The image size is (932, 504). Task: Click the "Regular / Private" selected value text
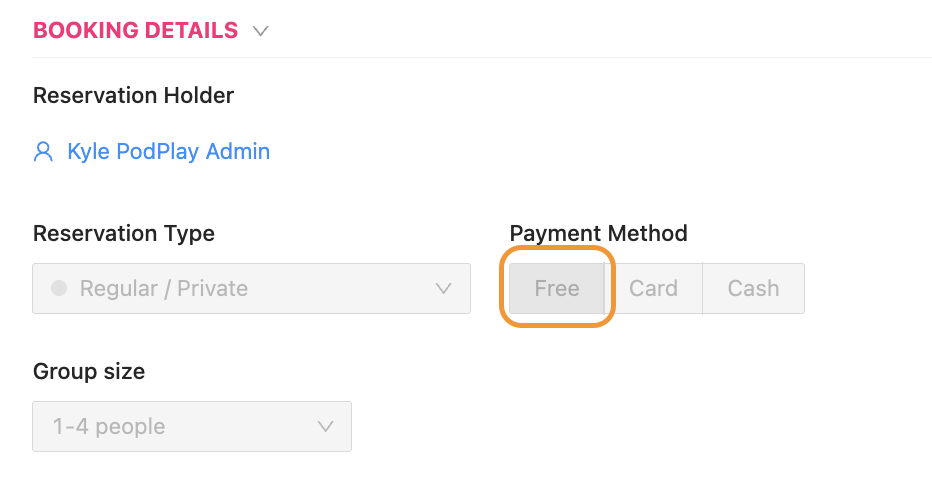coord(164,288)
